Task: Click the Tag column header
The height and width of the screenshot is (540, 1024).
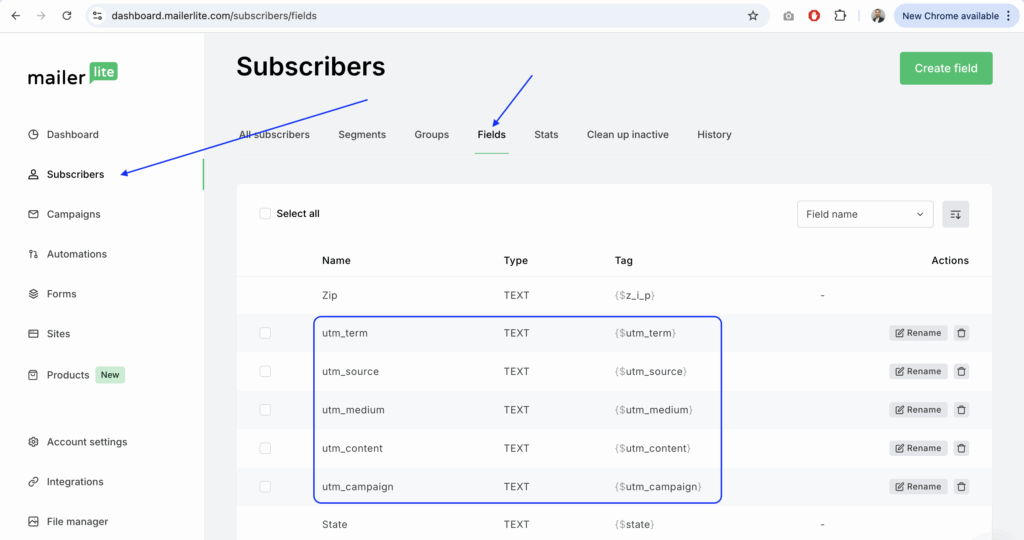Action: 624,261
